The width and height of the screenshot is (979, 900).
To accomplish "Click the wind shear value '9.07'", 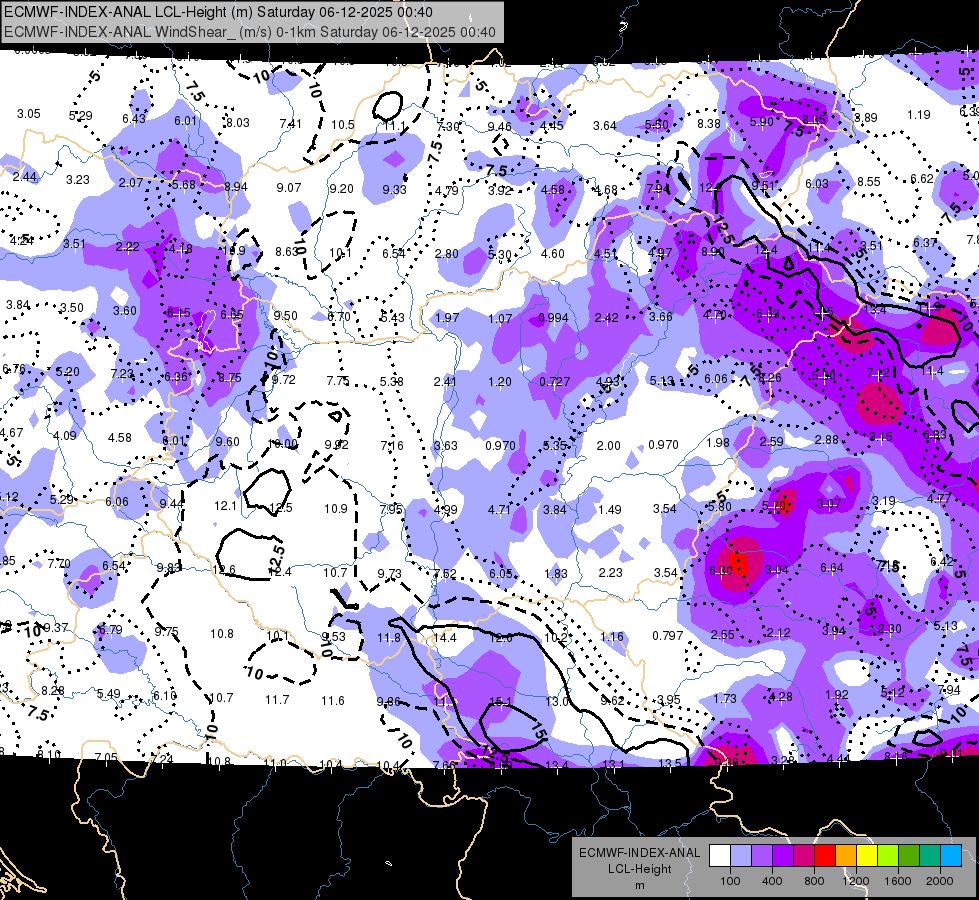I will (289, 187).
